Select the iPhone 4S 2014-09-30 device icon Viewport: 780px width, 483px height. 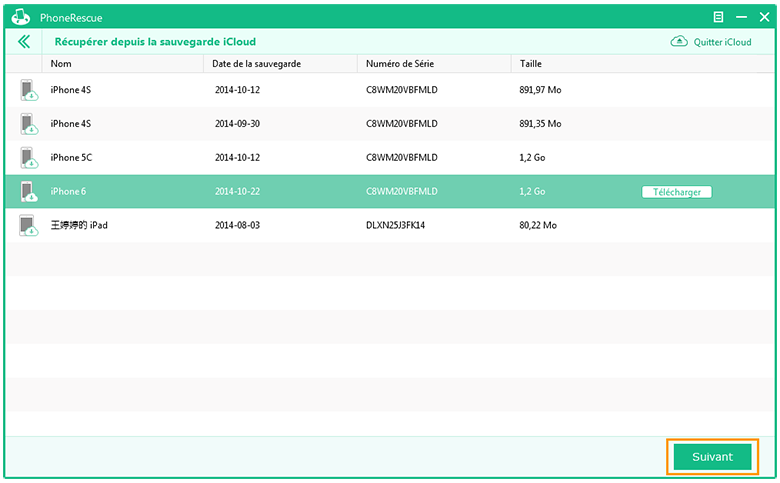pyautogui.click(x=28, y=124)
